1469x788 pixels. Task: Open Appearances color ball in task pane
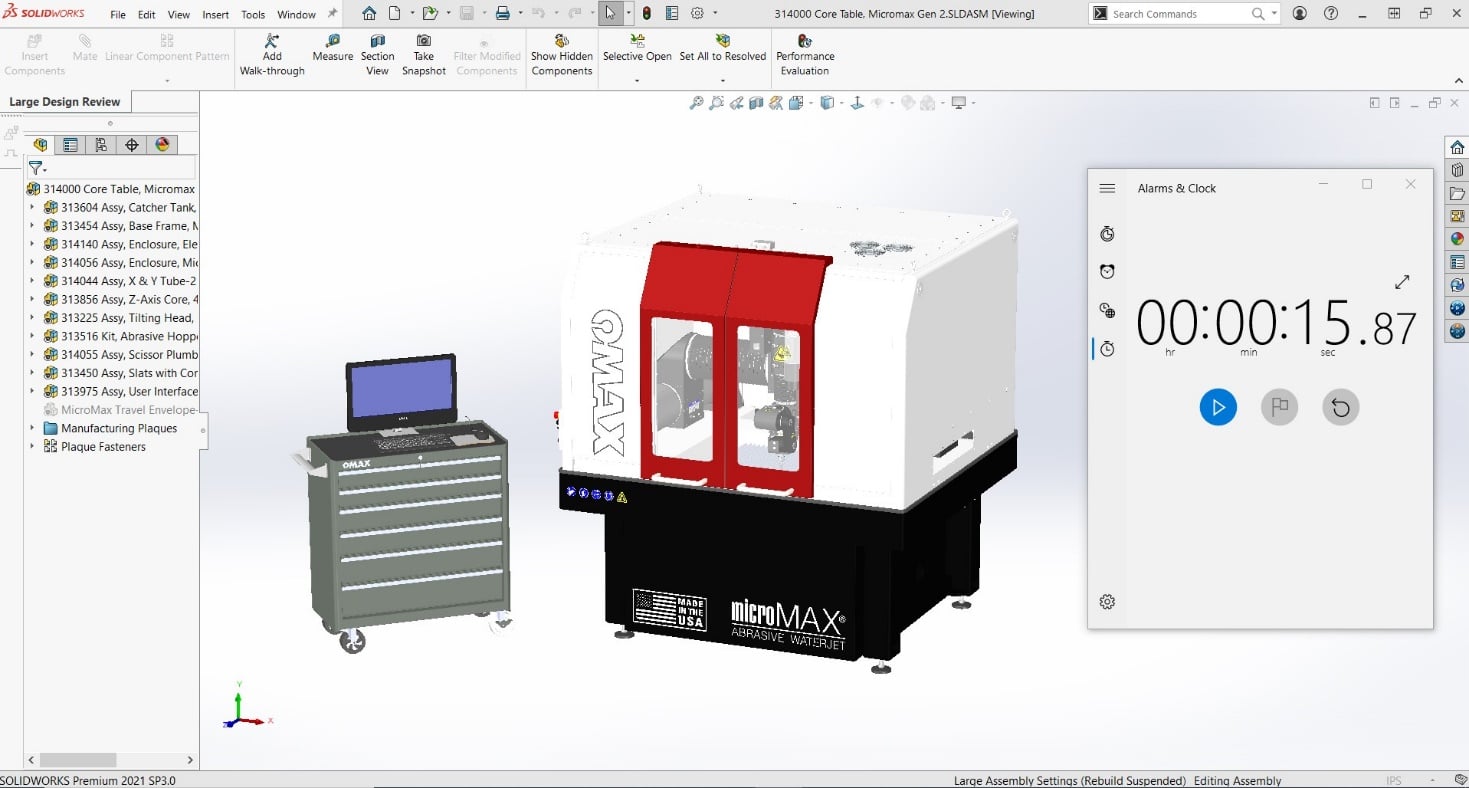coord(1457,239)
